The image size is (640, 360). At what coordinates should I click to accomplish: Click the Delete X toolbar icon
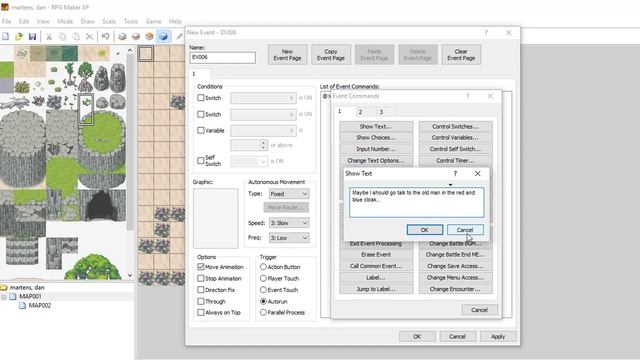pyautogui.click(x=89, y=37)
